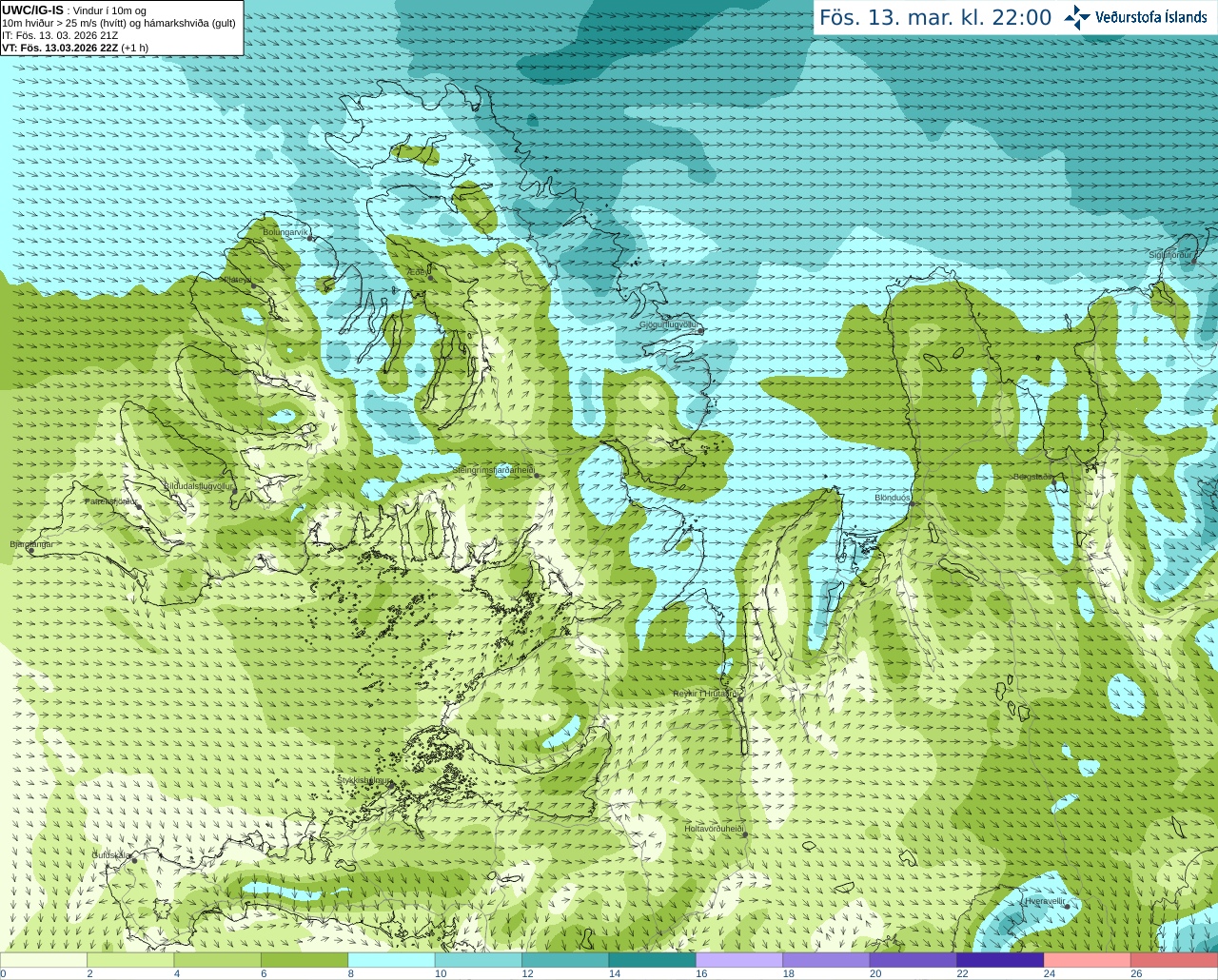Select the violet 20–22 m/s legend swatch
The width and height of the screenshot is (1218, 980).
click(x=913, y=960)
